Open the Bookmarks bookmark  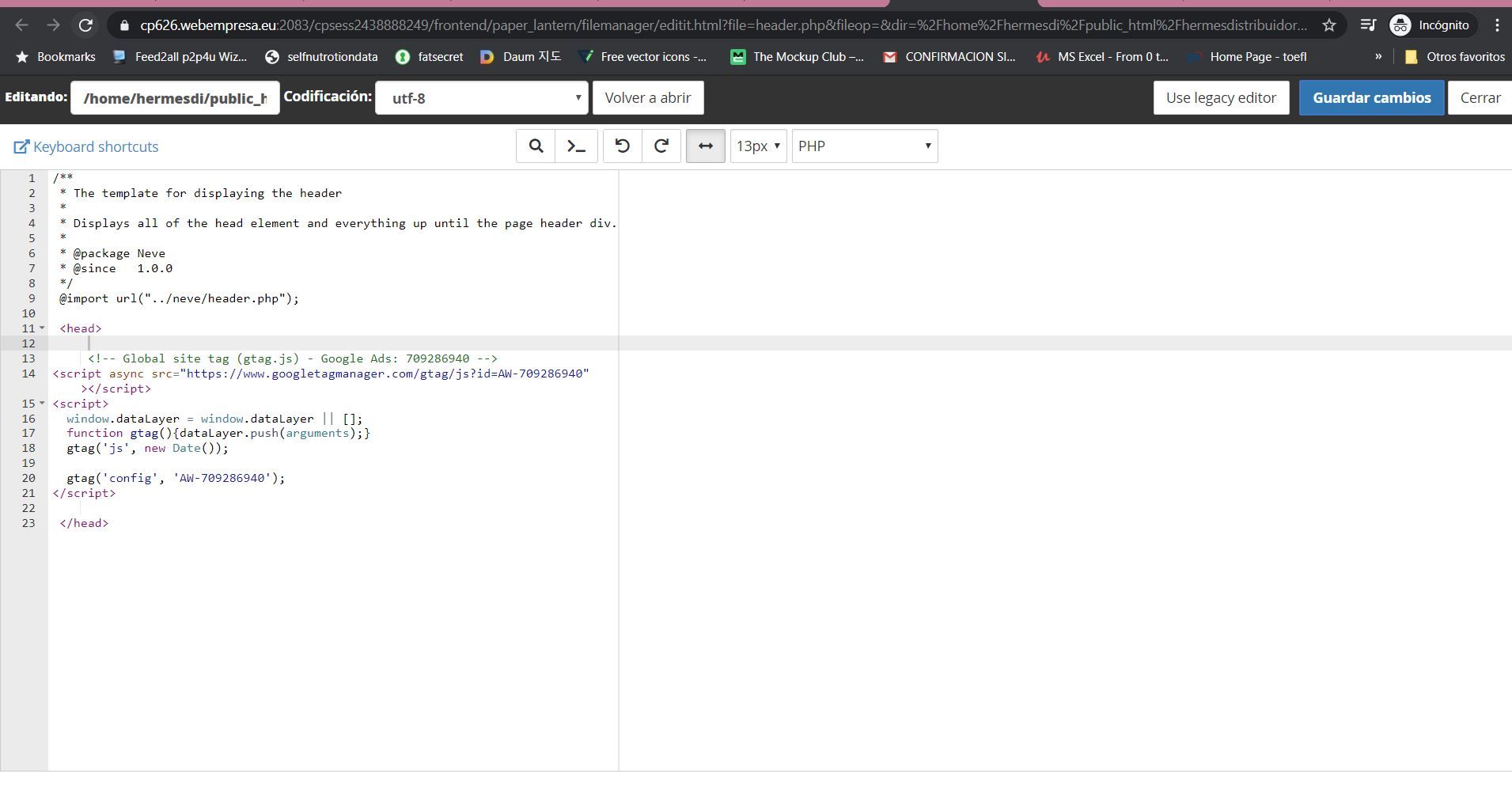click(55, 57)
